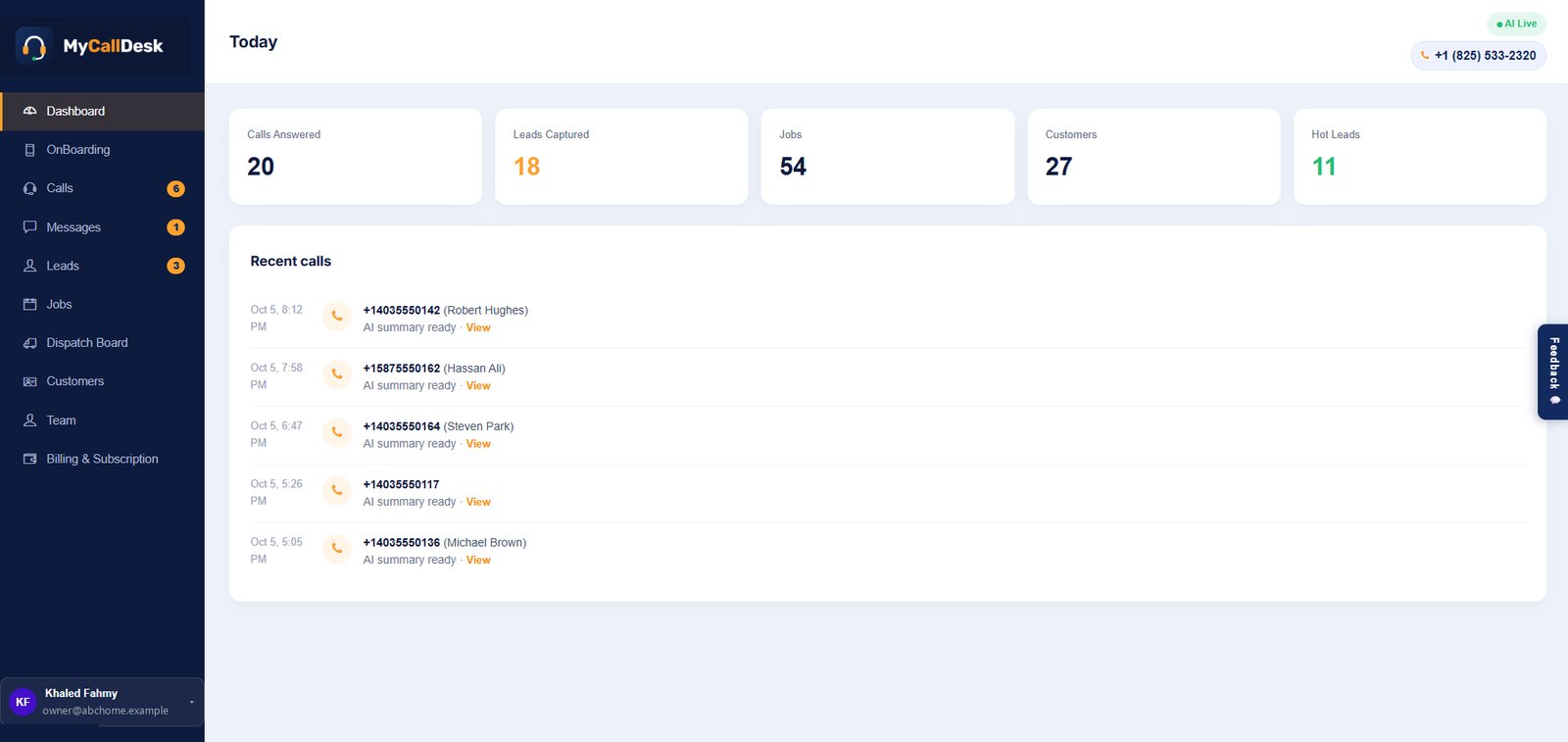Open the Customers stat card showing 27
Viewport: 1568px width, 742px height.
(1154, 157)
